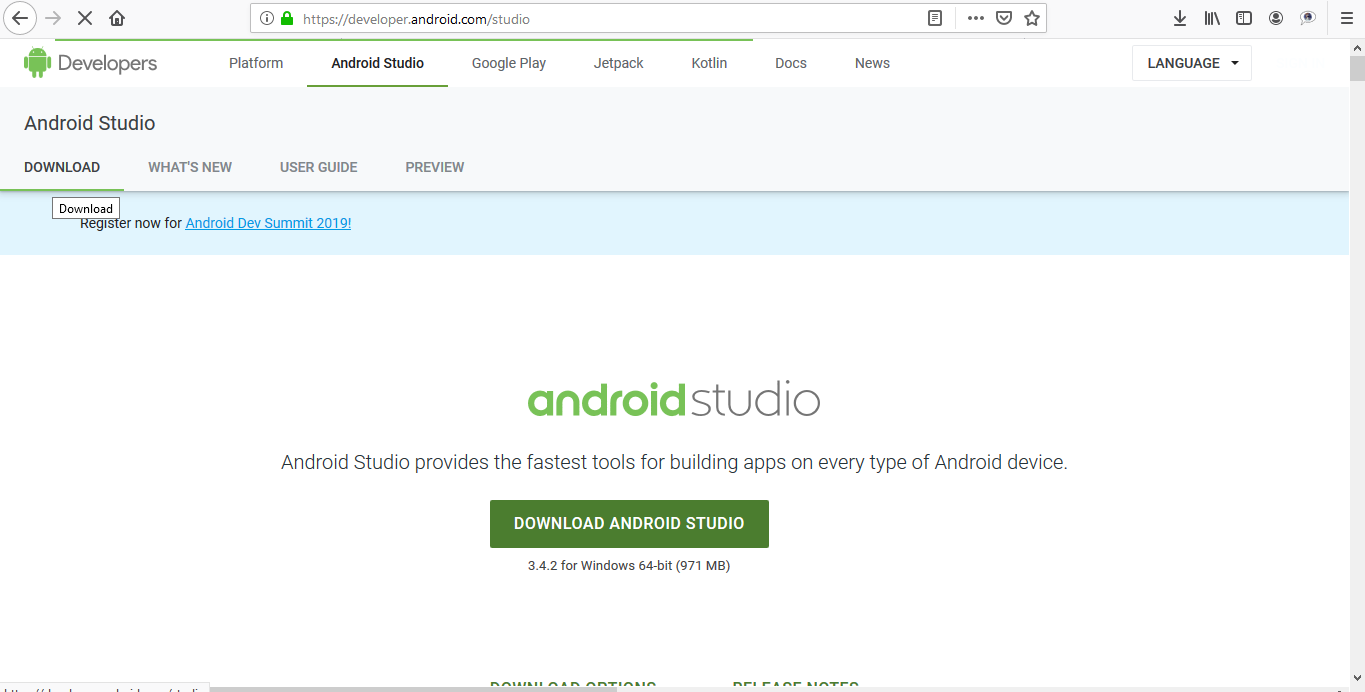Click the scrollbar up arrow
1365x692 pixels.
[x=1357, y=47]
